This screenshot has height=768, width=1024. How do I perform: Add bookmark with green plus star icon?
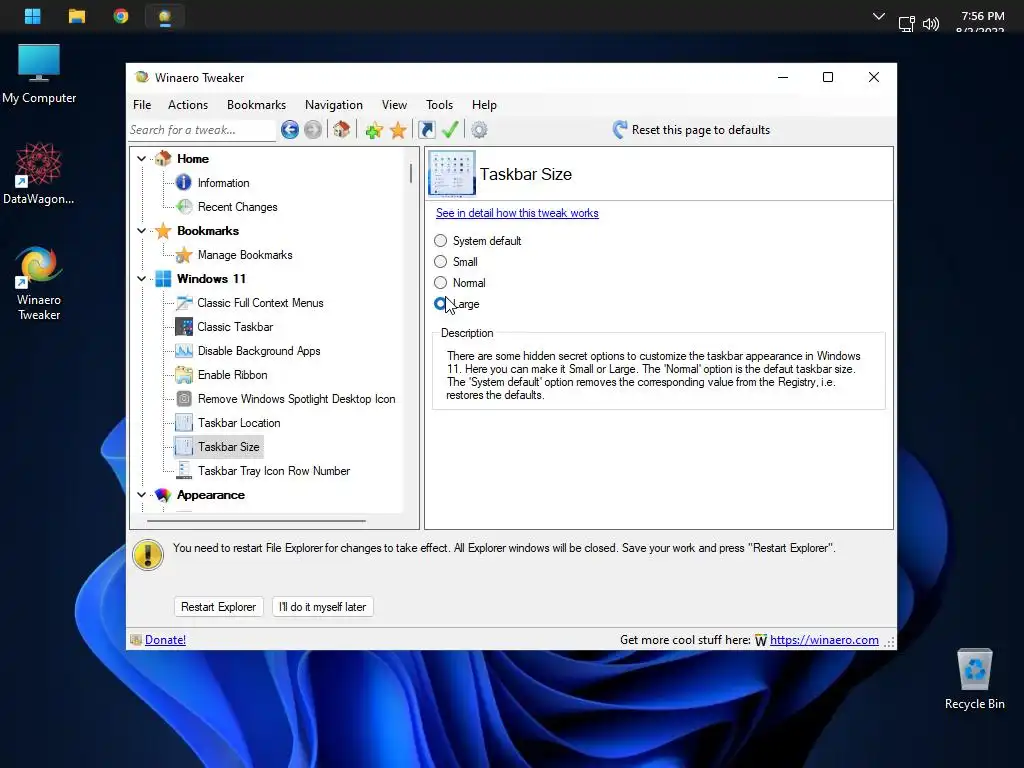(x=374, y=130)
